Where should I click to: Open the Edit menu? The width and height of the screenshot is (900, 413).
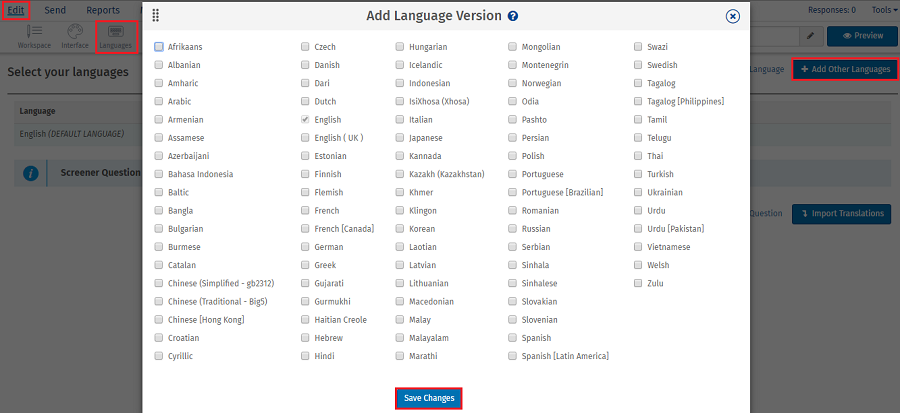pyautogui.click(x=16, y=10)
